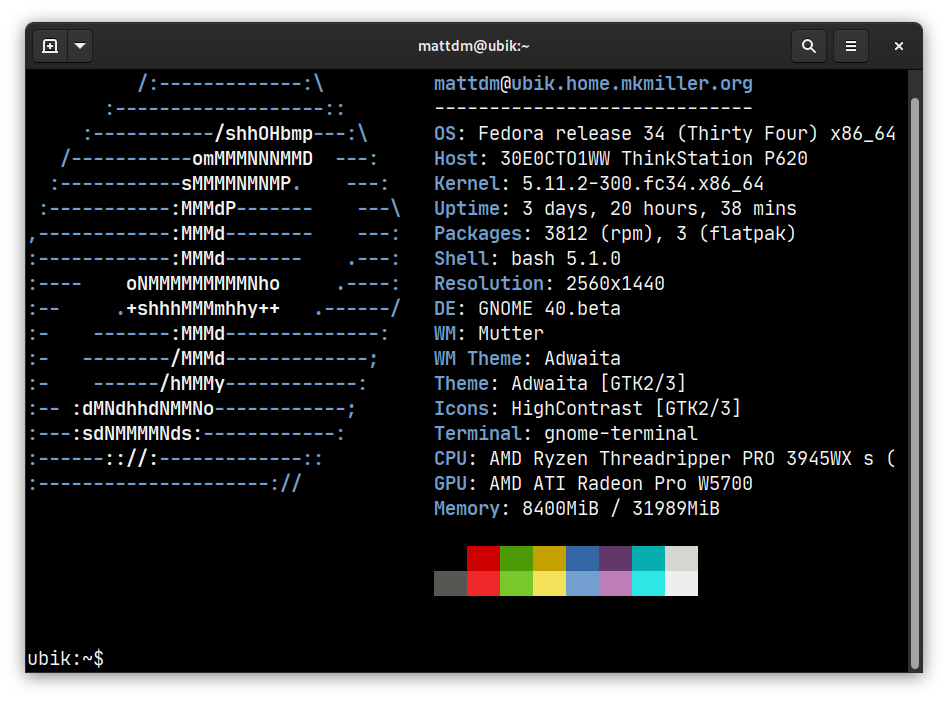Click the Terminal gnome-terminal line
948x701 pixels.
point(565,434)
